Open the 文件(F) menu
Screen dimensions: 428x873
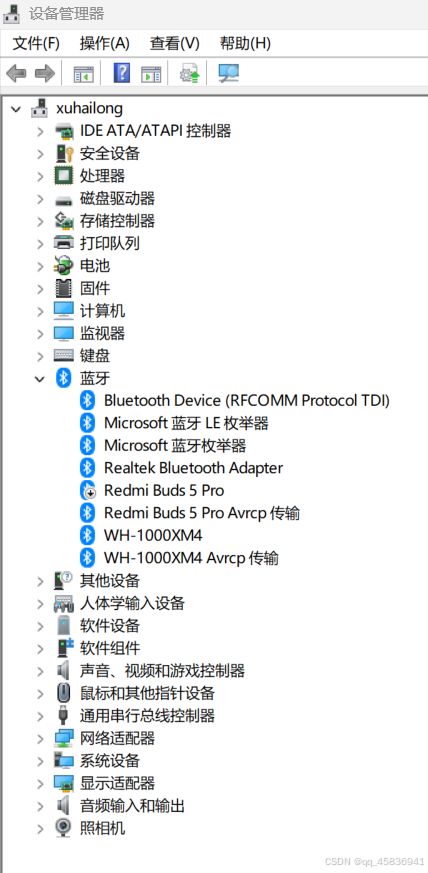pyautogui.click(x=36, y=43)
